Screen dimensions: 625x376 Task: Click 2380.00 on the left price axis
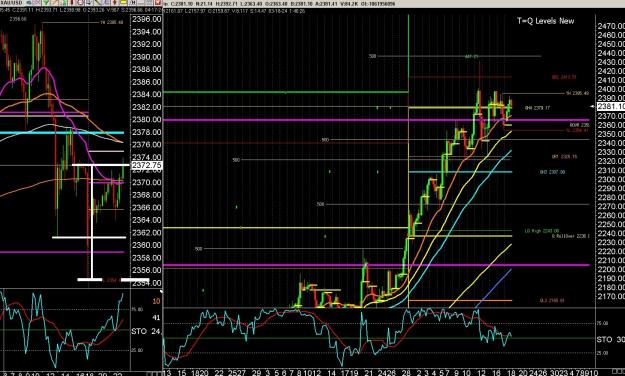147,120
